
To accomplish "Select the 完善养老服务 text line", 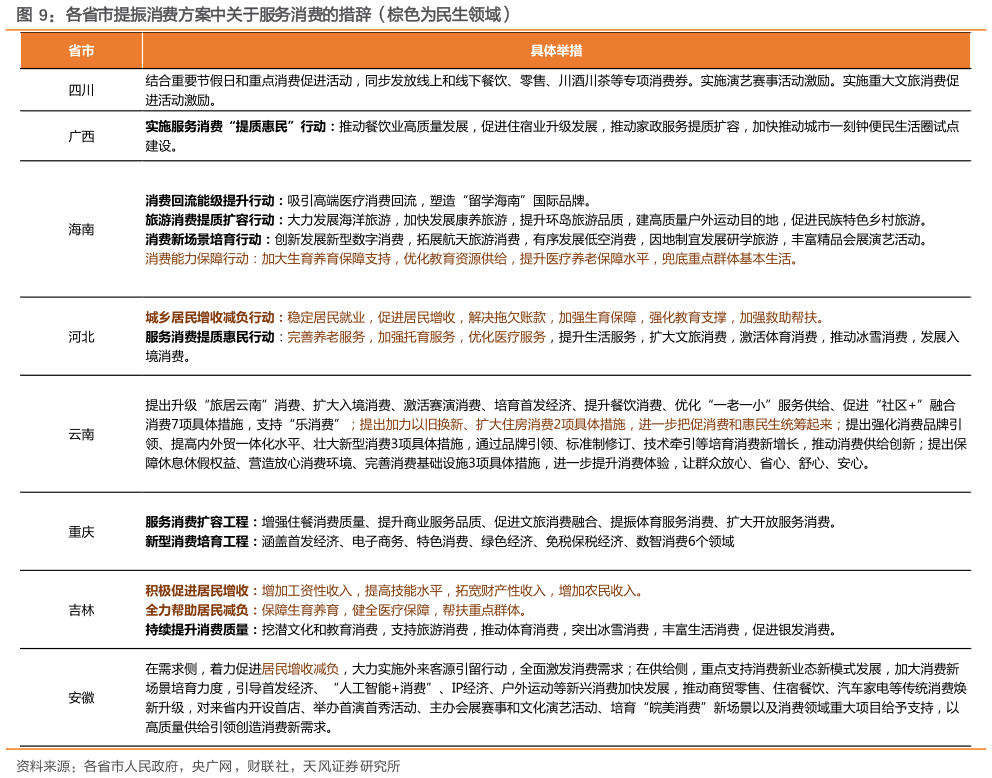I will [416, 338].
